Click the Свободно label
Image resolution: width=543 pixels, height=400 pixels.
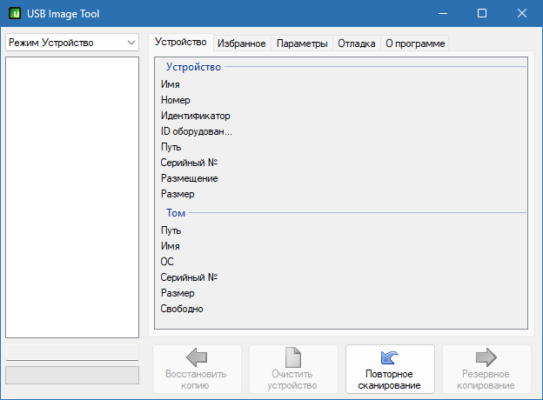tap(181, 308)
